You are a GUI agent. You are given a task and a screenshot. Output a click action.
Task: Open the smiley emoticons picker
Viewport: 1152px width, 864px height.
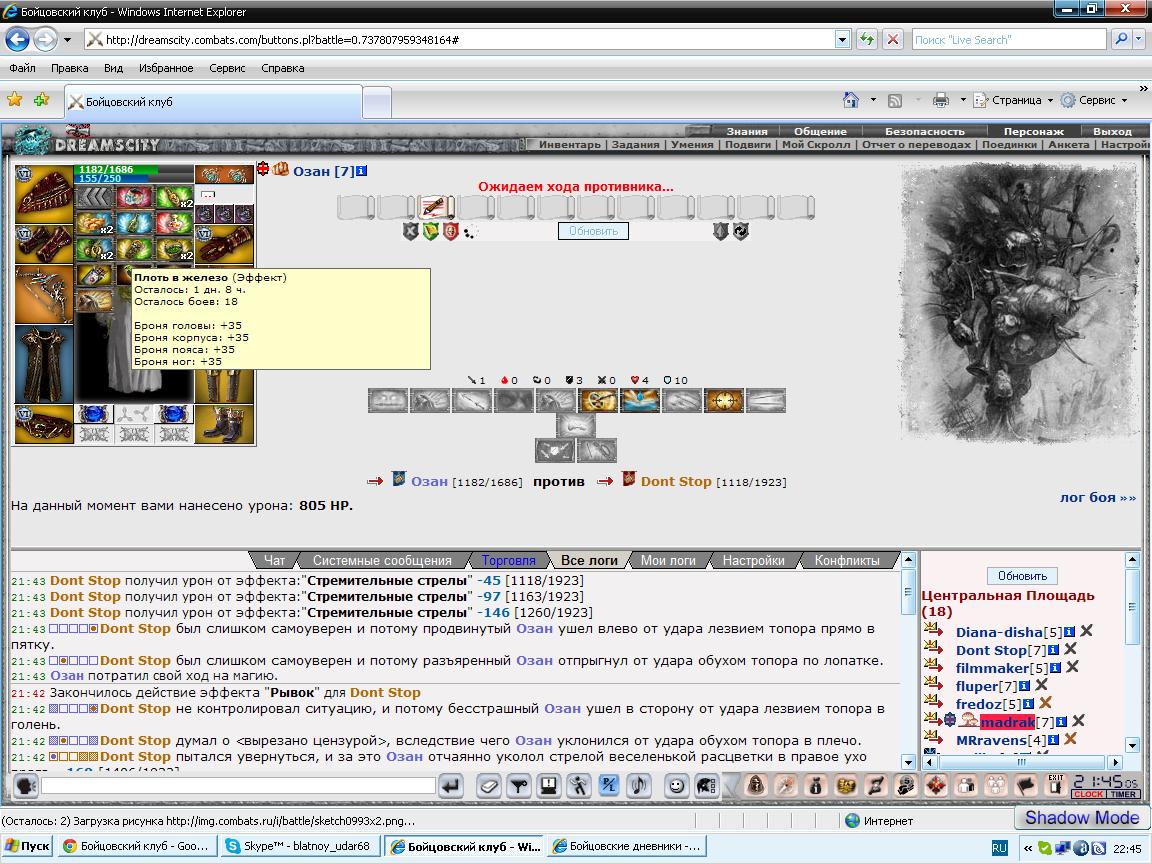[x=676, y=786]
